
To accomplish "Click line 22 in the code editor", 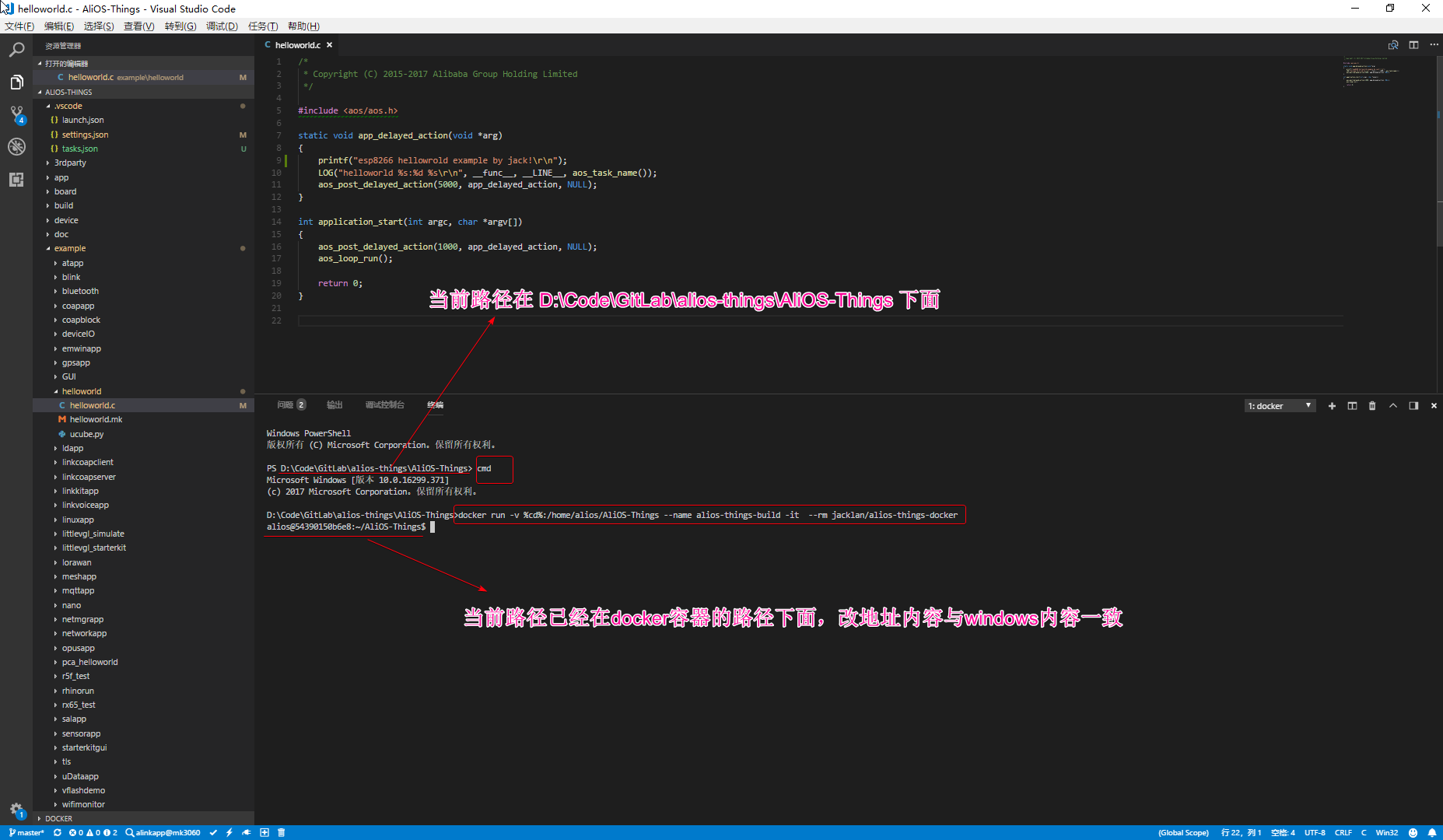I will click(820, 320).
